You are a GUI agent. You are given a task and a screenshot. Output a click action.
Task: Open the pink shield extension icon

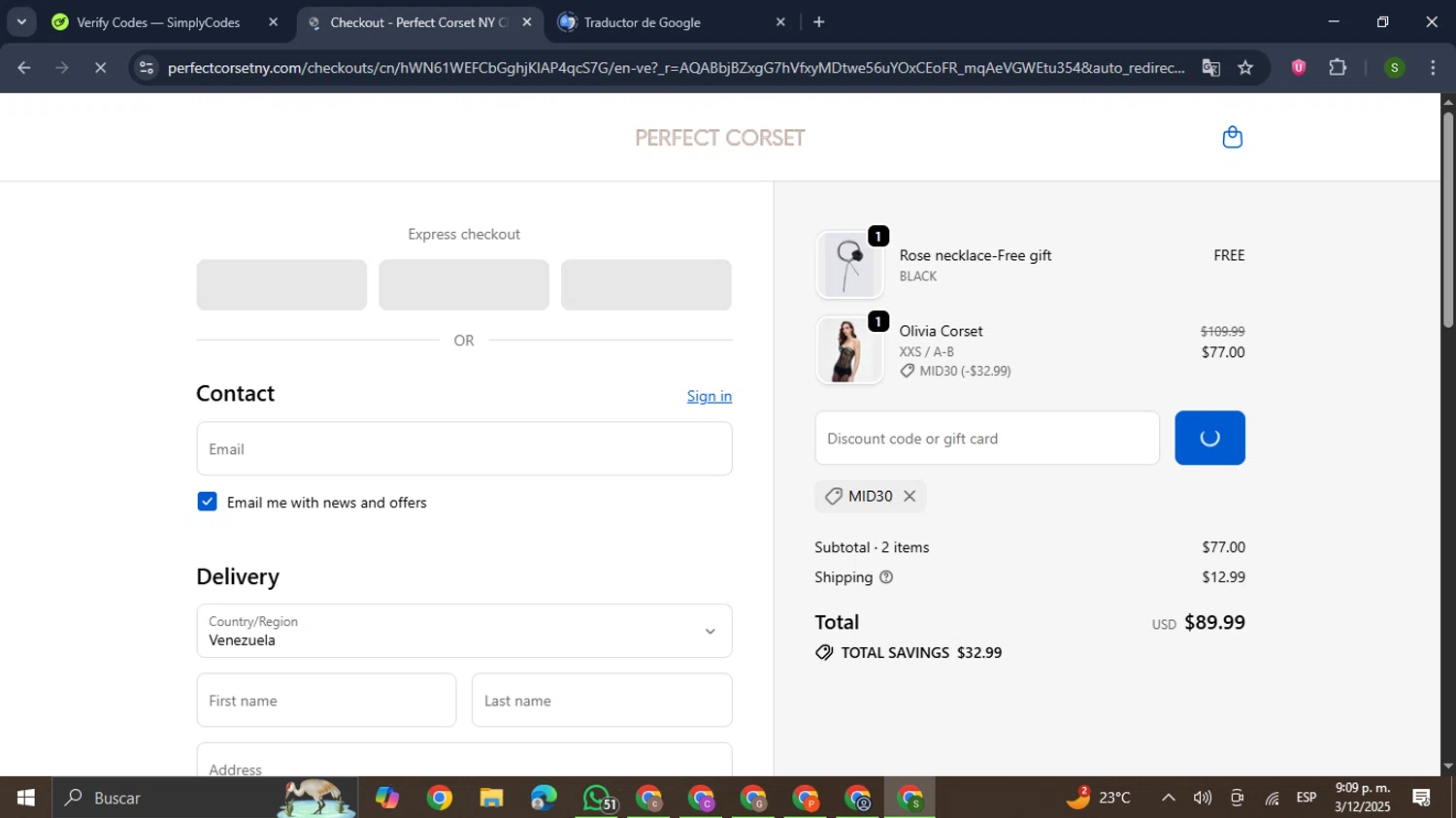[x=1298, y=68]
